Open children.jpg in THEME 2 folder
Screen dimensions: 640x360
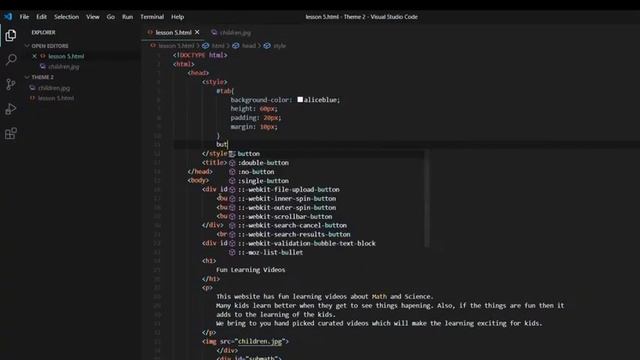(x=54, y=88)
